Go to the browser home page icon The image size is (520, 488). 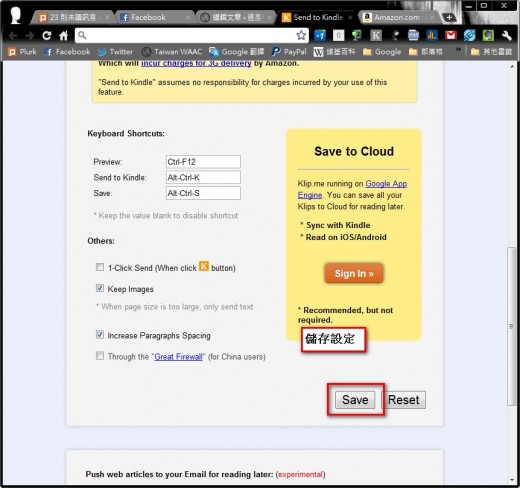tap(64, 35)
